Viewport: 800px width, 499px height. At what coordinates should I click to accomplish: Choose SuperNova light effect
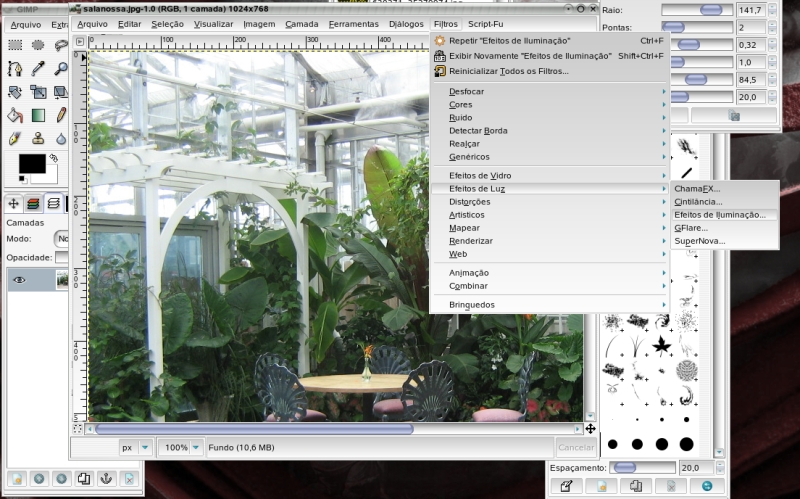click(x=724, y=241)
